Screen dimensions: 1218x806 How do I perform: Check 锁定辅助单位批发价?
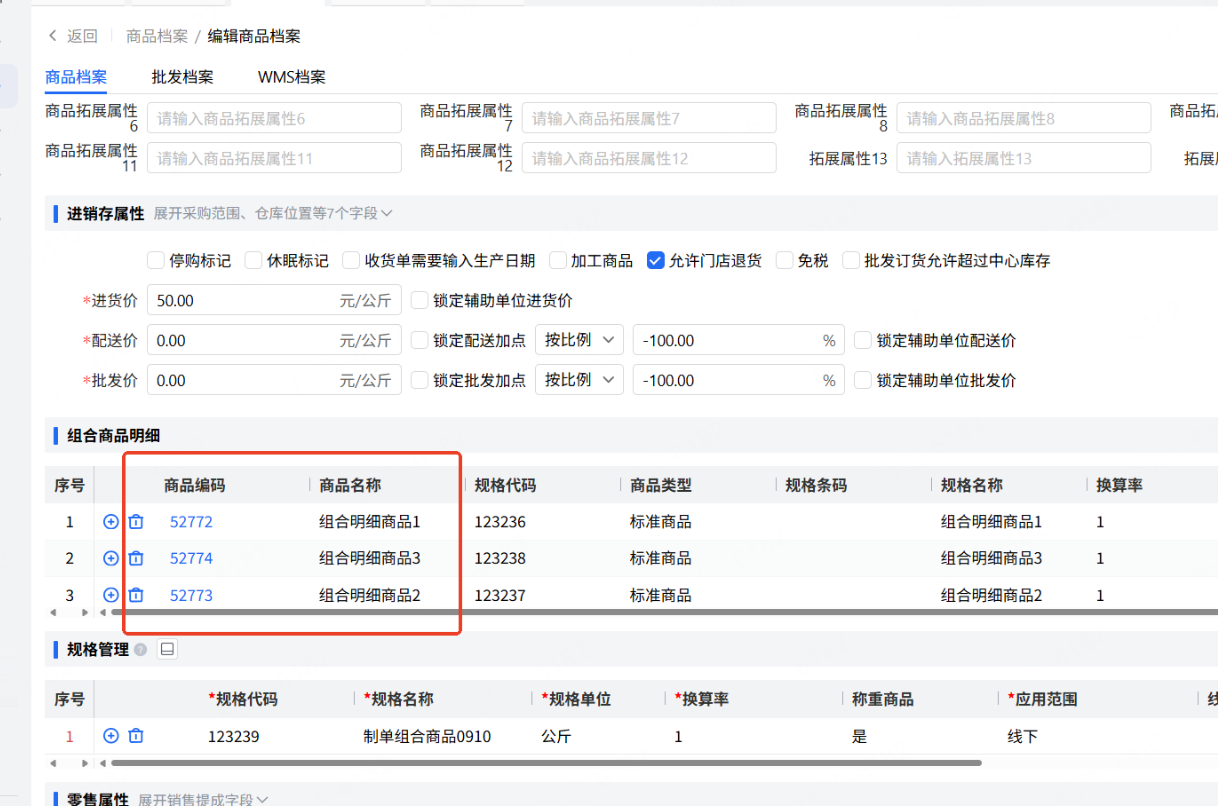click(x=863, y=380)
